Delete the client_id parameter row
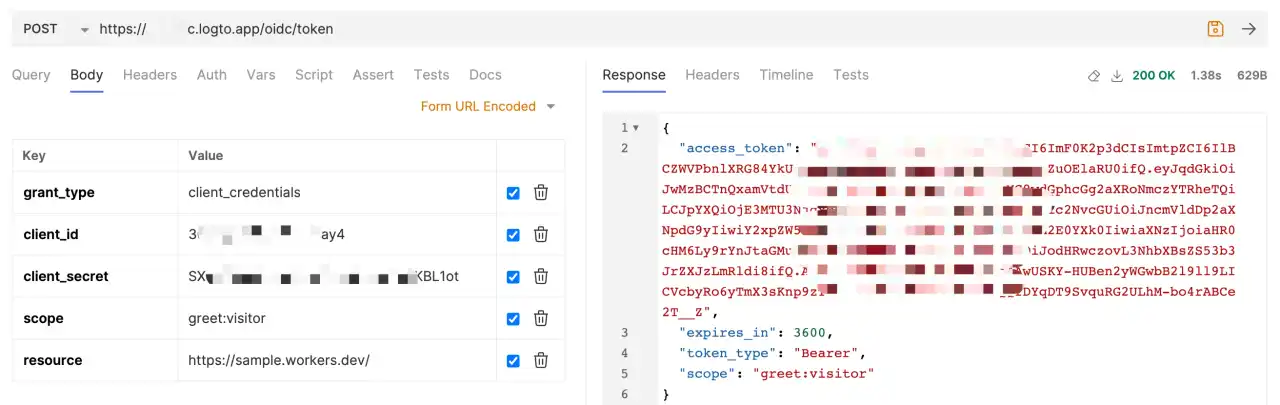The height and width of the screenshot is (405, 1280). click(540, 234)
